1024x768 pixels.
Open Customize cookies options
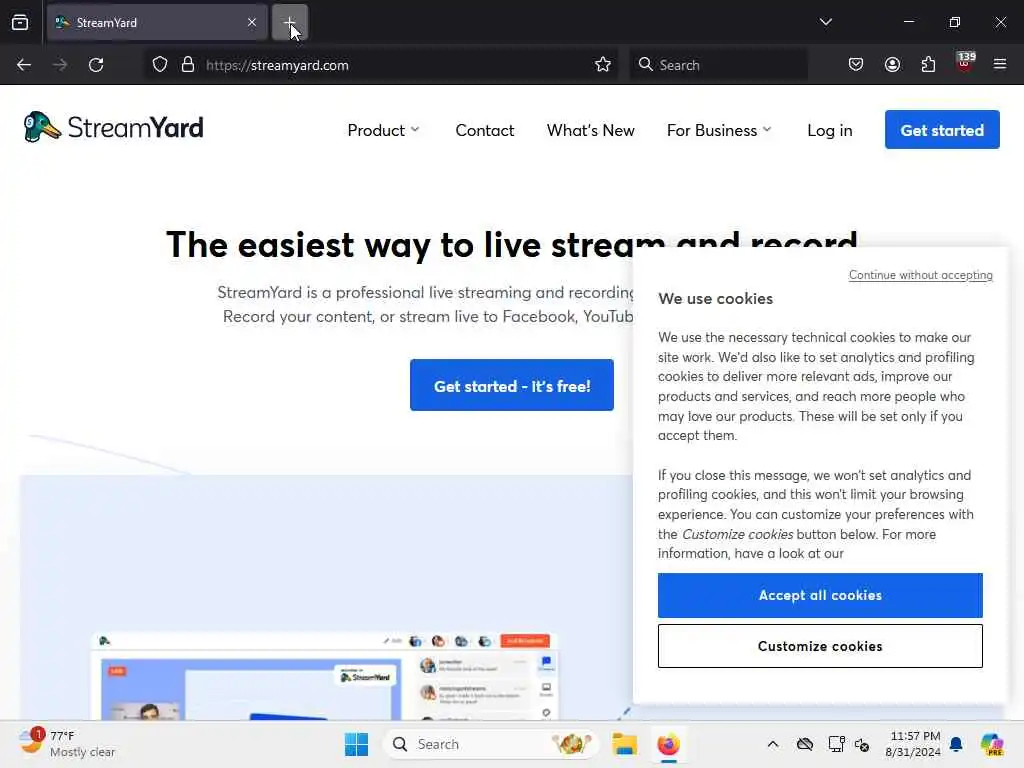coord(820,646)
